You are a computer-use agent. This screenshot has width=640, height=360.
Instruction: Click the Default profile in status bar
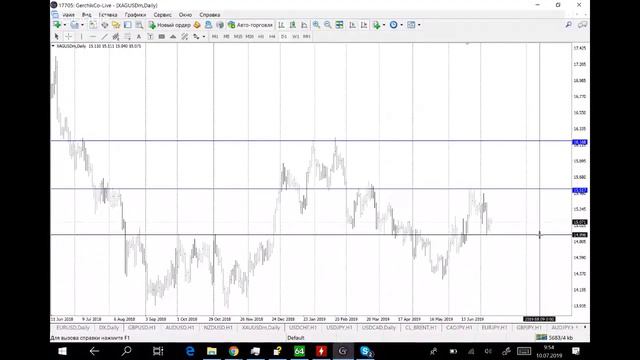click(x=296, y=338)
